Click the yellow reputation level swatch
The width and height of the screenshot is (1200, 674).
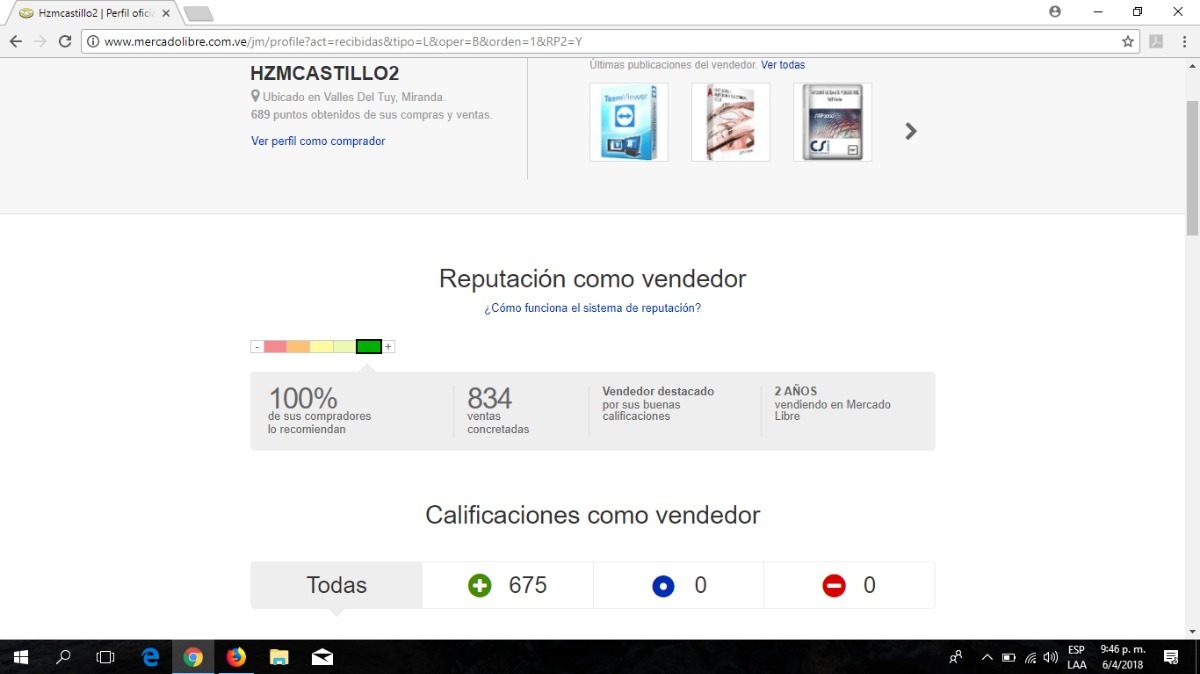tap(321, 347)
